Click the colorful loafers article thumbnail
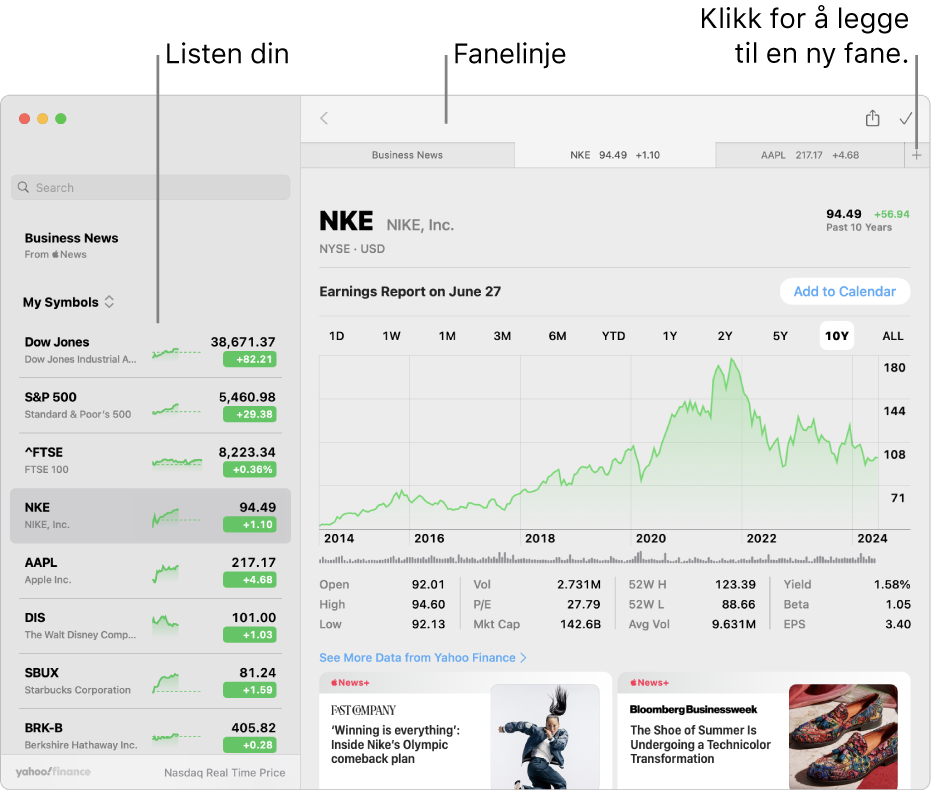Image resolution: width=934 pixels, height=793 pixels. click(x=843, y=737)
